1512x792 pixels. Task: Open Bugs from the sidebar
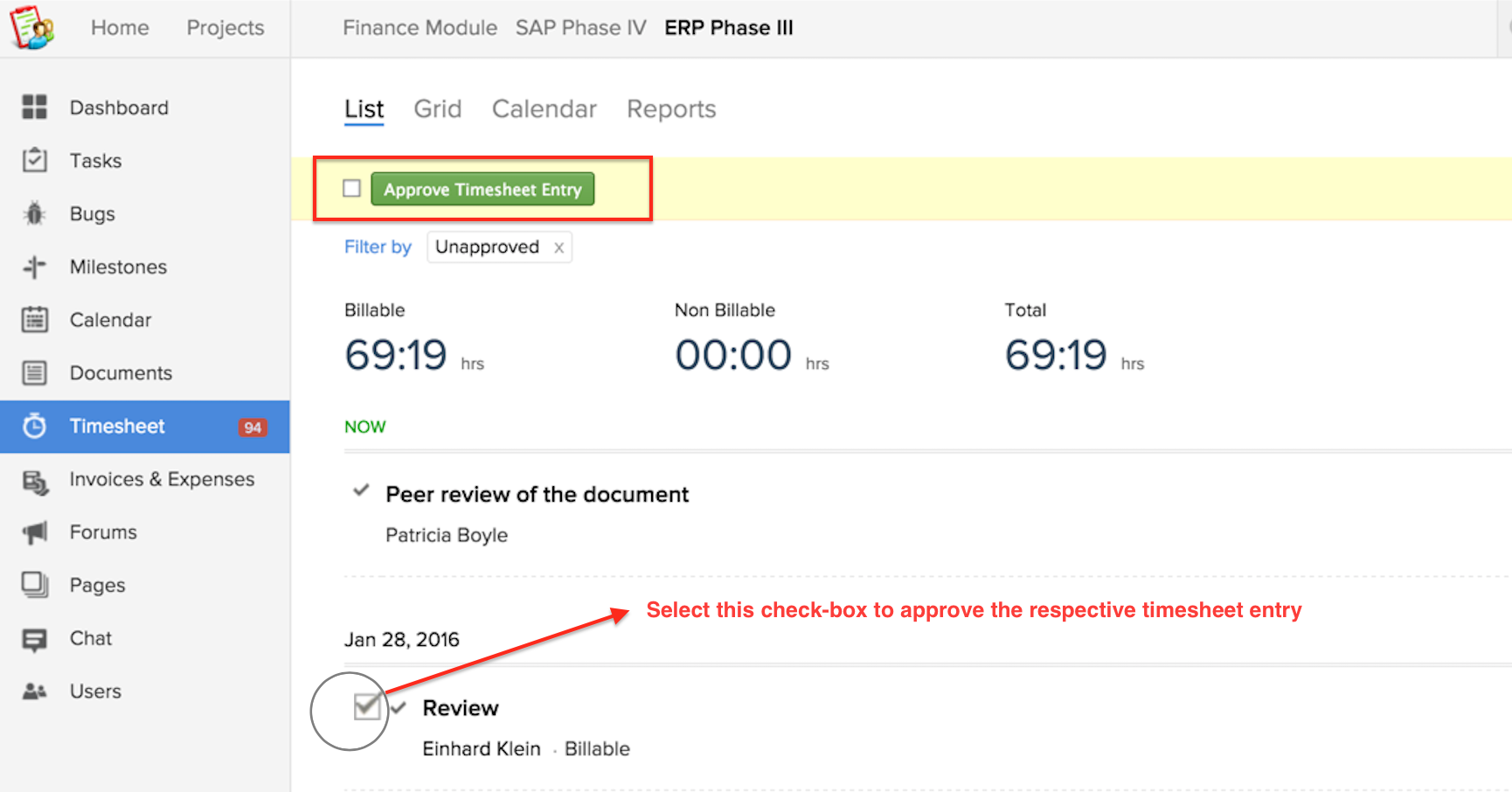pos(92,214)
